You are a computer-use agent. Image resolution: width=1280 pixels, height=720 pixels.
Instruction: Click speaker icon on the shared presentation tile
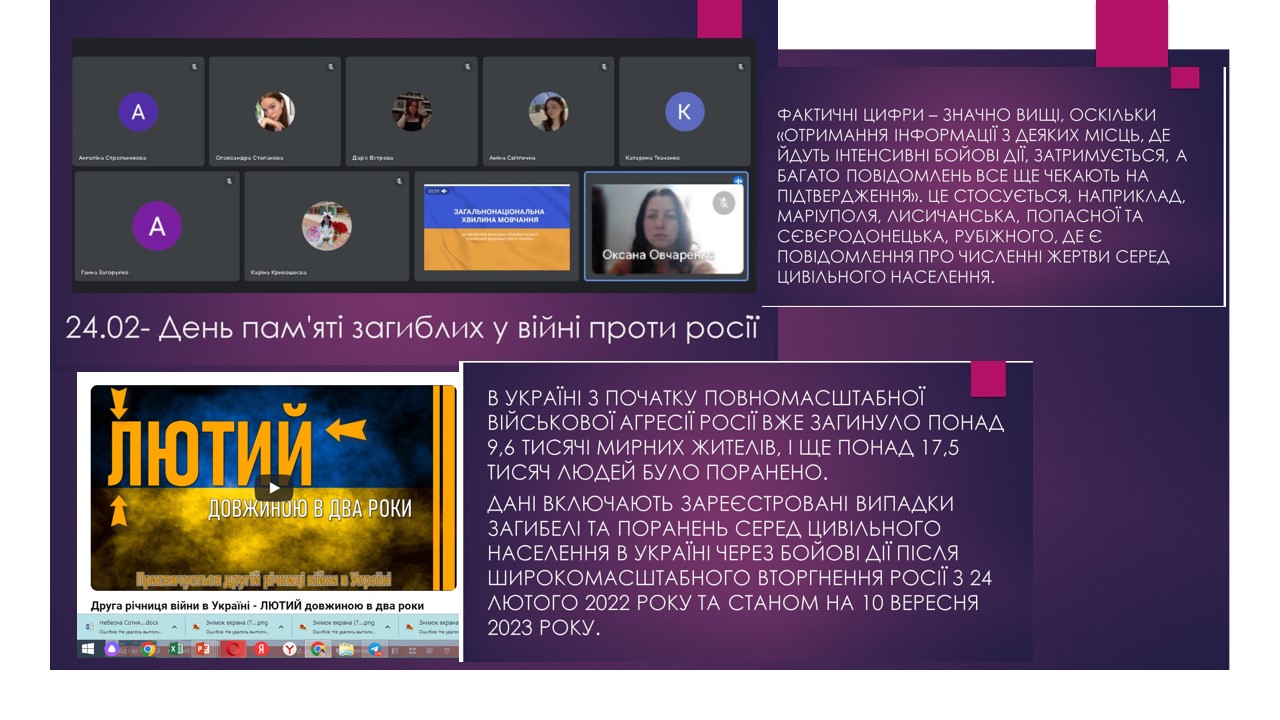click(443, 190)
